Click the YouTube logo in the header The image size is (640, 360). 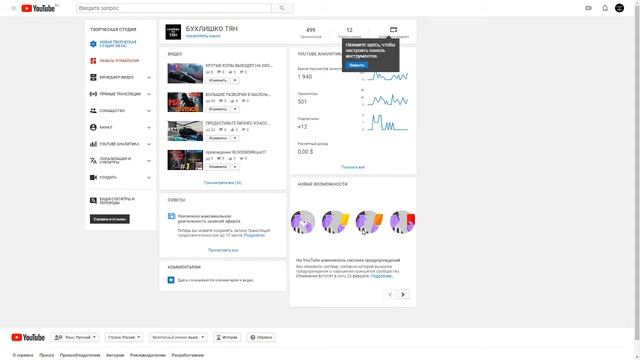38,8
